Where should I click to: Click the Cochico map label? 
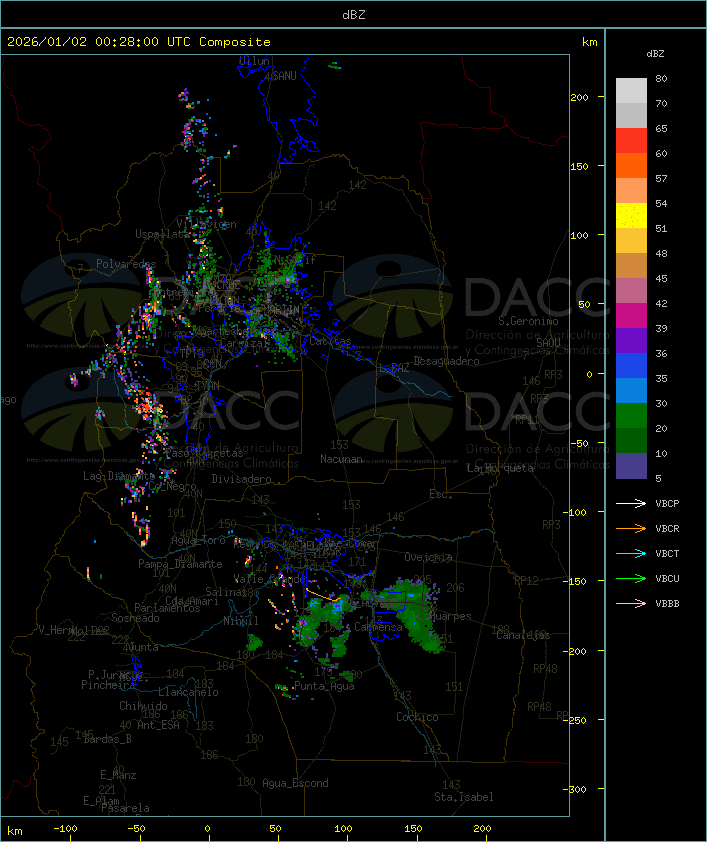coord(417,717)
